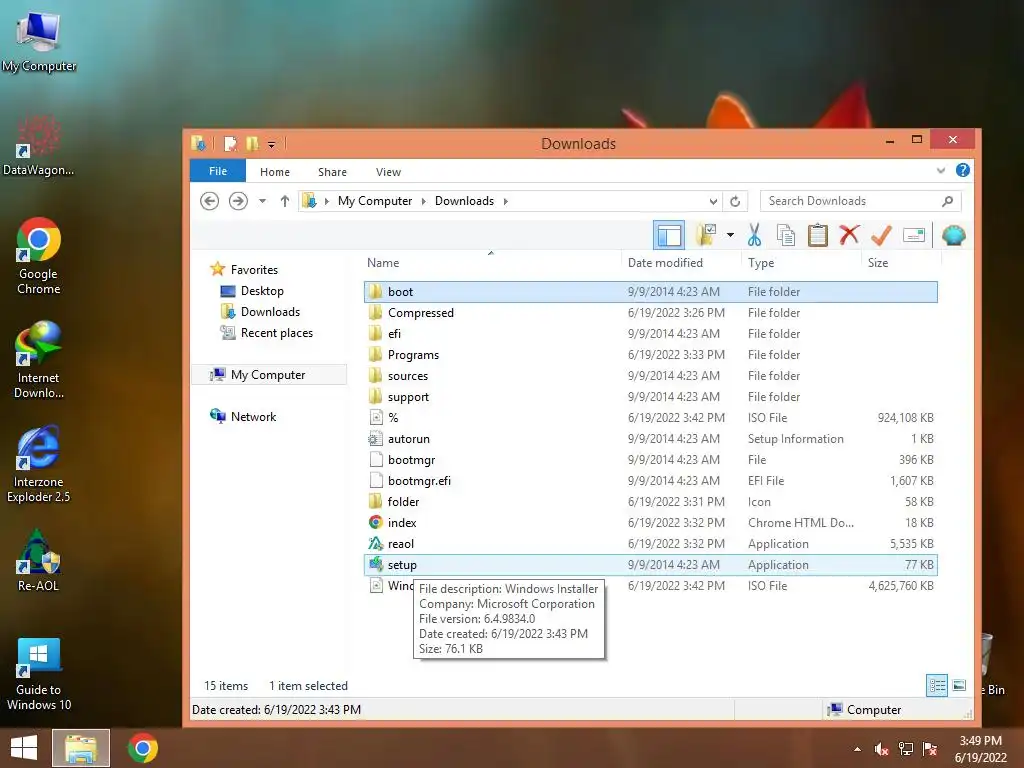The image size is (1024, 768).
Task: Click the File Explorer taskbar icon
Action: pos(80,748)
